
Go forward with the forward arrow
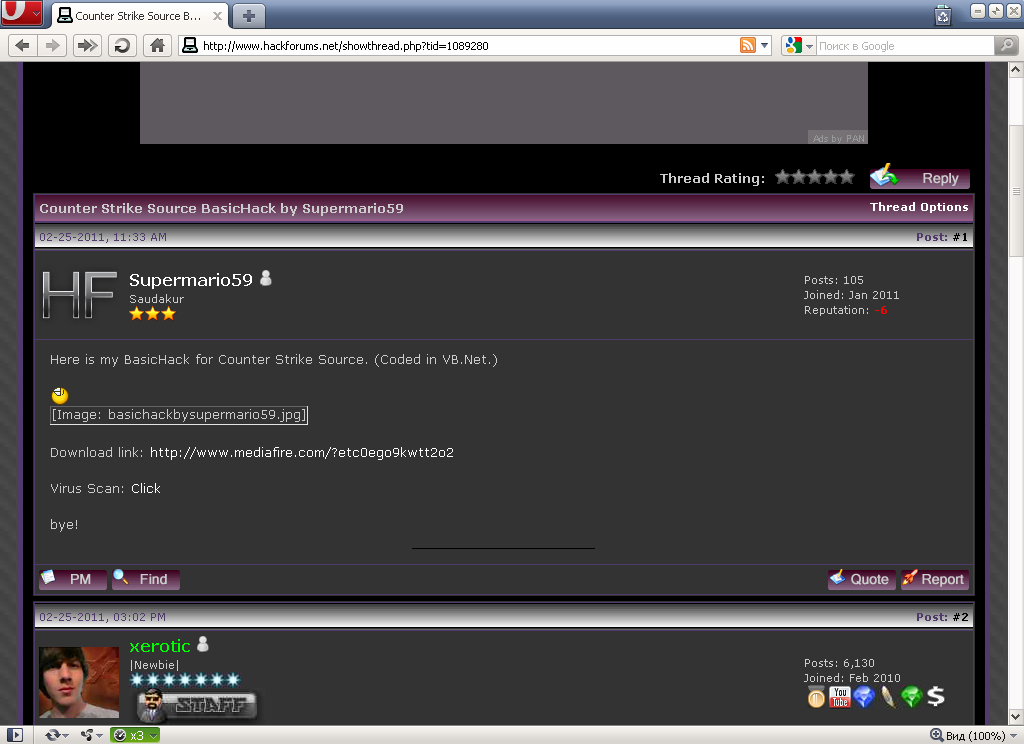pyautogui.click(x=52, y=46)
